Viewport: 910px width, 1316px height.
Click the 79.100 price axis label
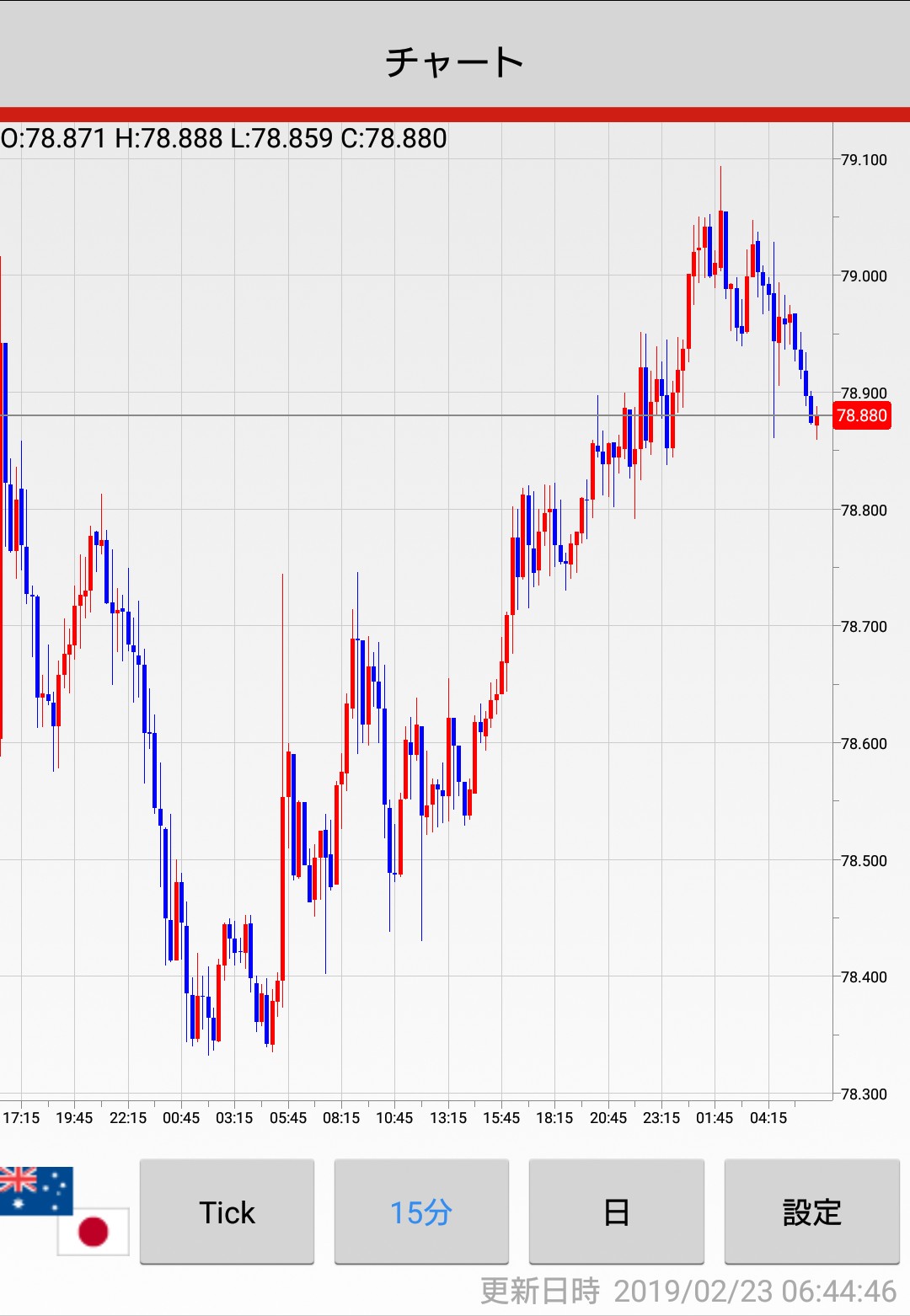pyautogui.click(x=864, y=160)
